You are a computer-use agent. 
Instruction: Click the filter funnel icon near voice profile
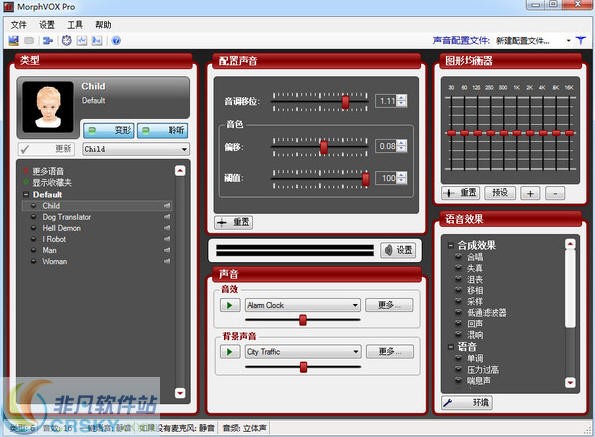tap(581, 41)
